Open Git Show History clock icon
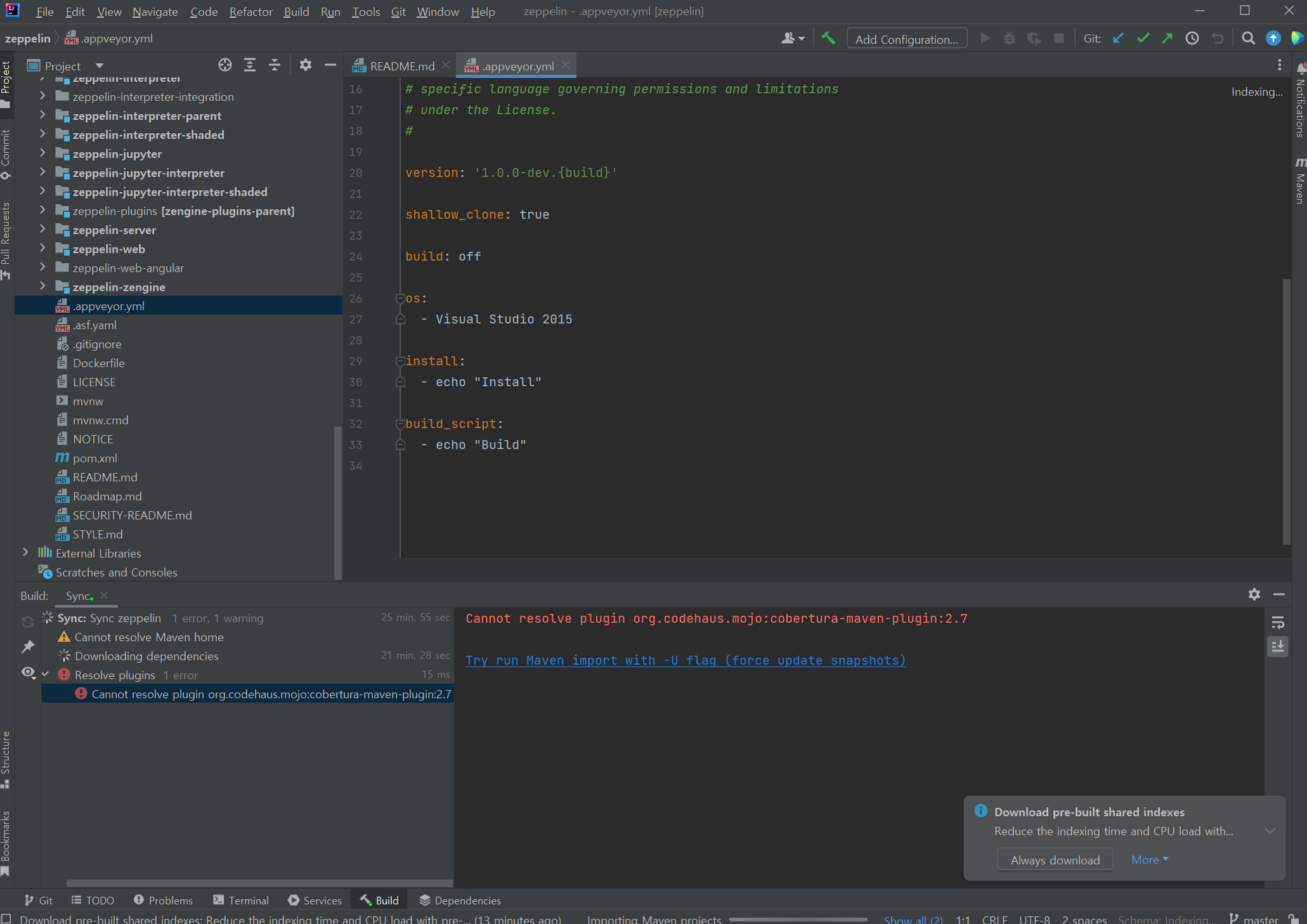1307x924 pixels. coord(1192,39)
